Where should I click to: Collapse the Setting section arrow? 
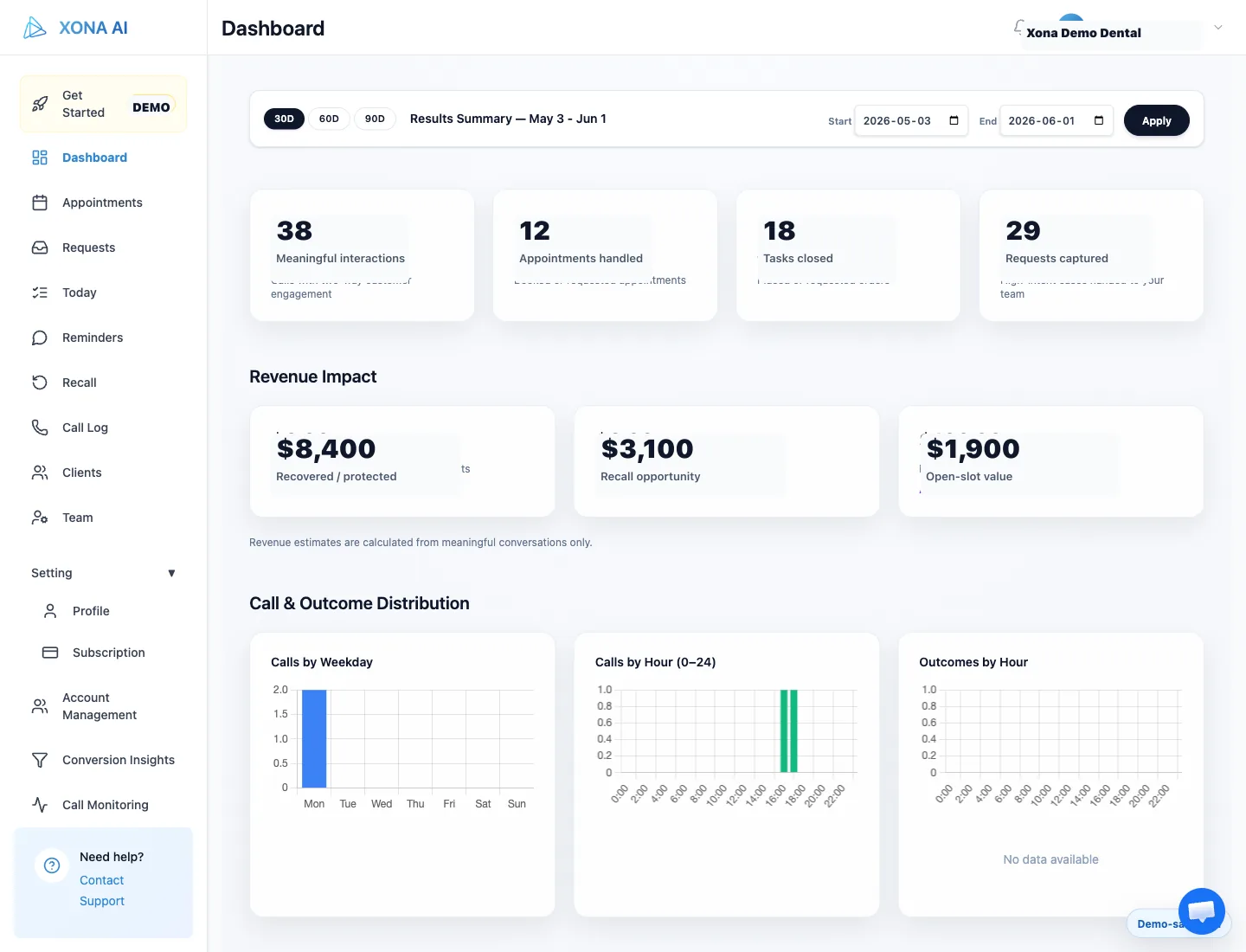point(171,573)
